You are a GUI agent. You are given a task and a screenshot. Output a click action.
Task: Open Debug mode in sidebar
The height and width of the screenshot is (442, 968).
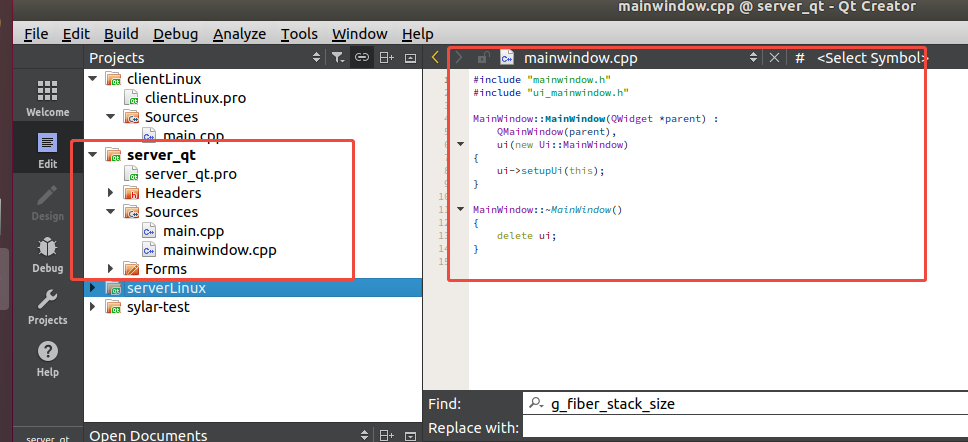point(48,254)
